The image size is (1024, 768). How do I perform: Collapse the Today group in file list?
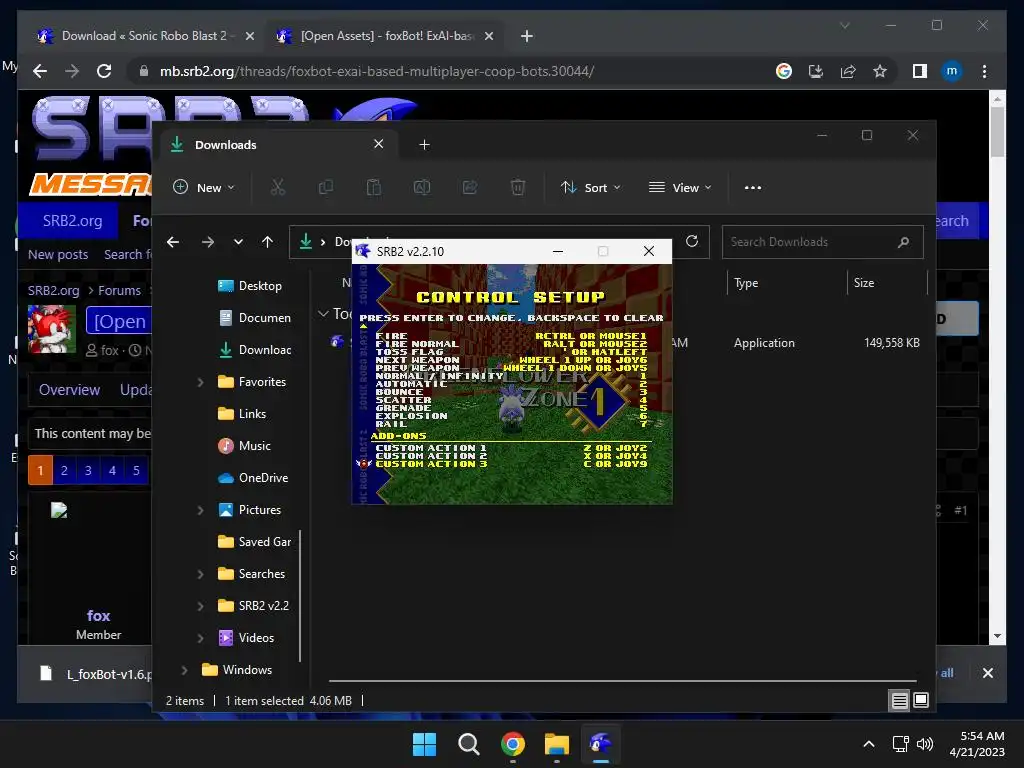pyautogui.click(x=323, y=313)
